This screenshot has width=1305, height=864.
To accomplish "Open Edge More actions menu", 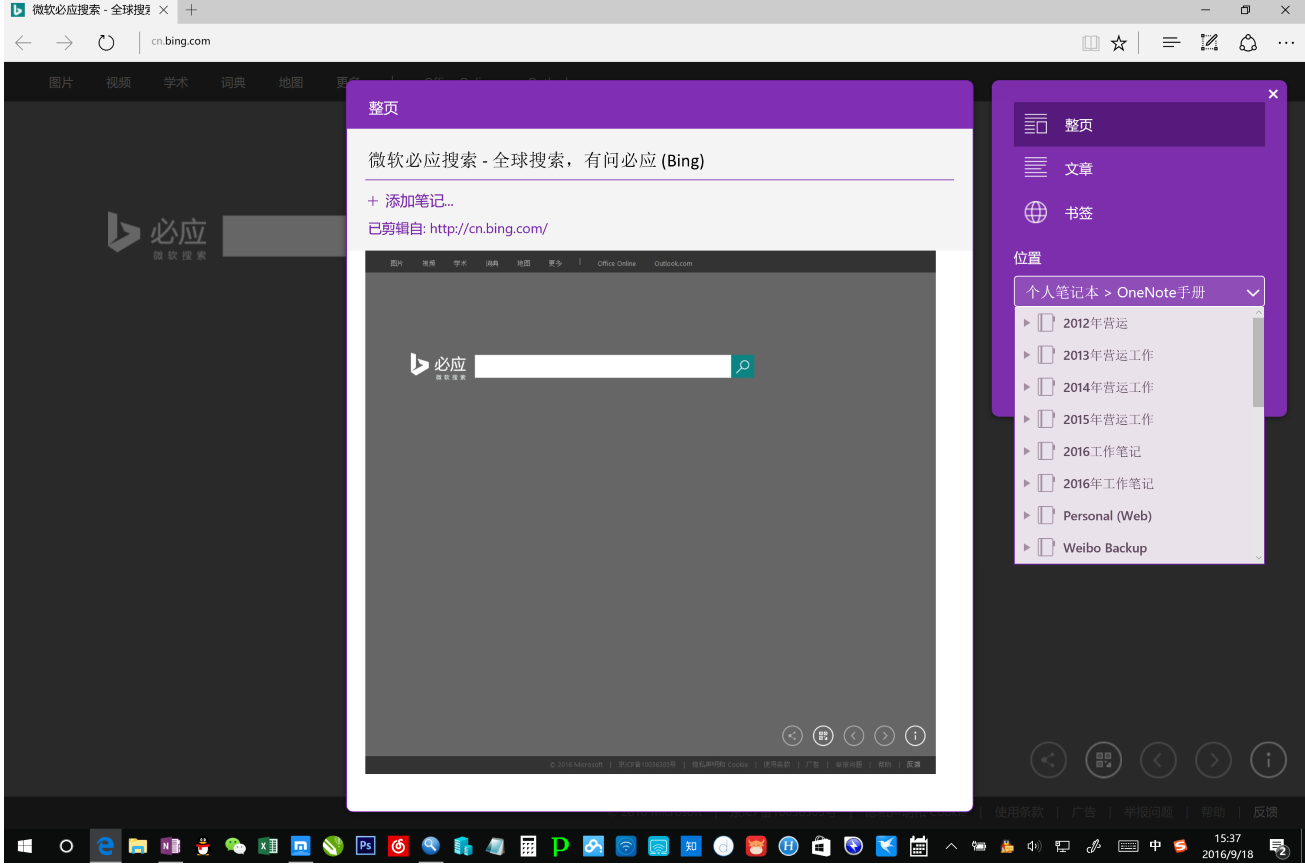I will pyautogui.click(x=1286, y=43).
